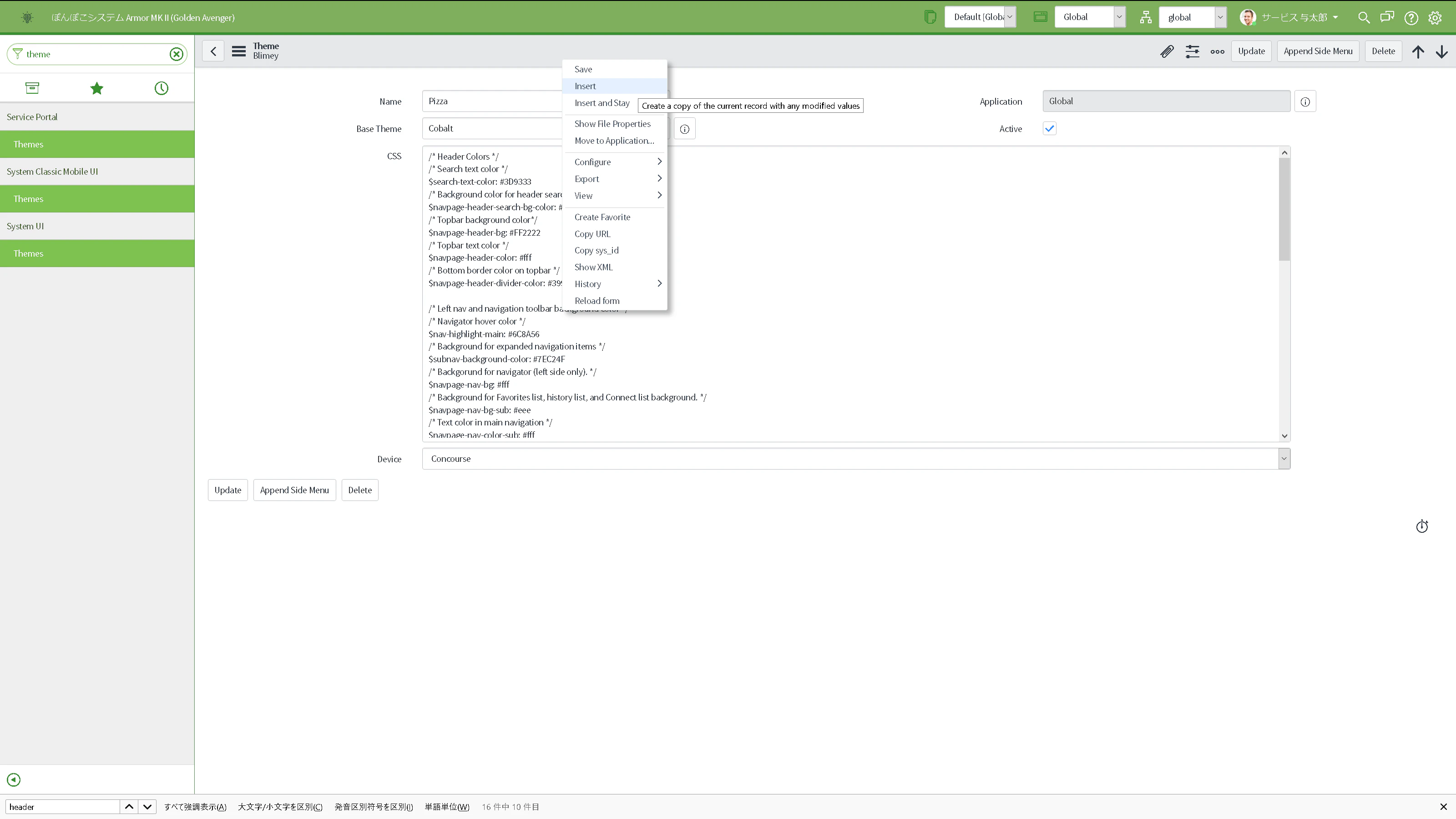Screen dimensions: 1456x819
Task: Open more options ellipsis icon
Action: click(x=1218, y=51)
